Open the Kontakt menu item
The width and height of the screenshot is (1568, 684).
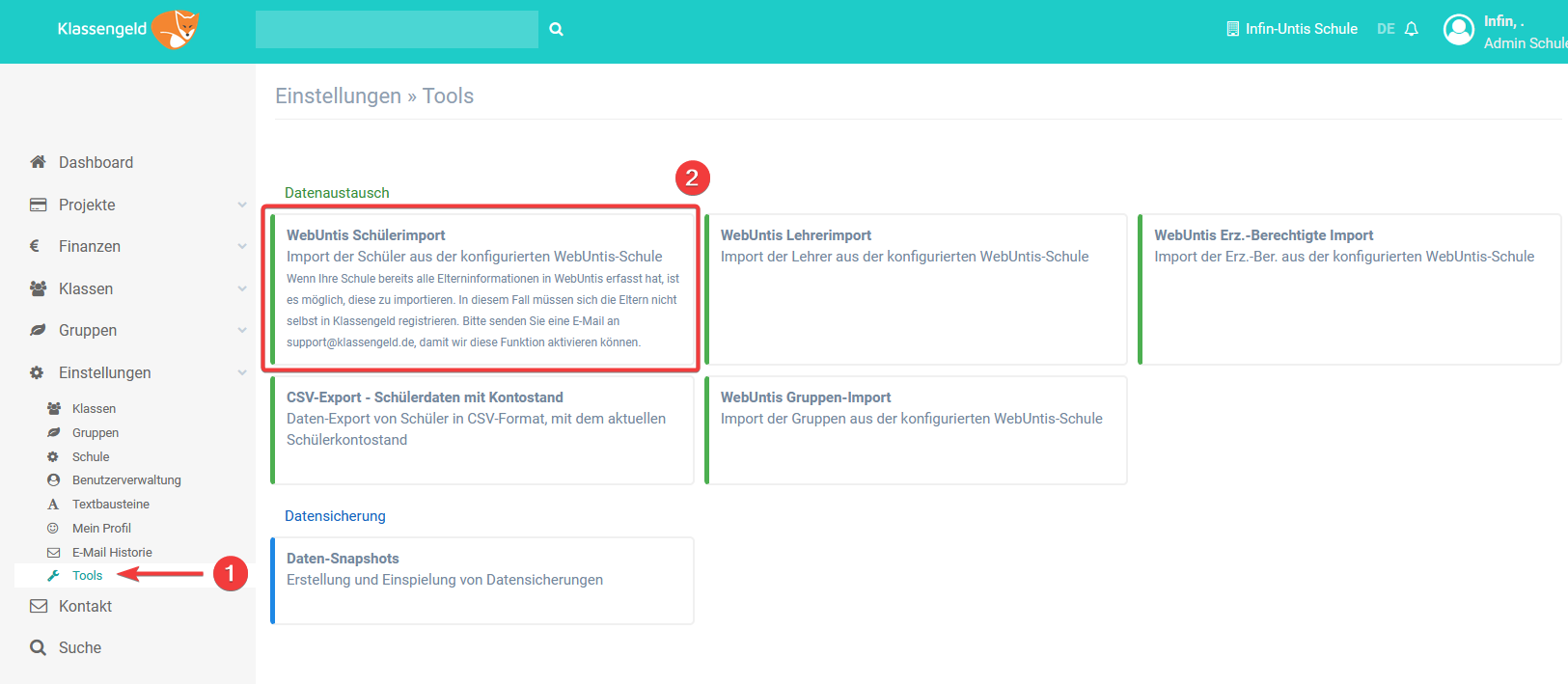point(85,606)
